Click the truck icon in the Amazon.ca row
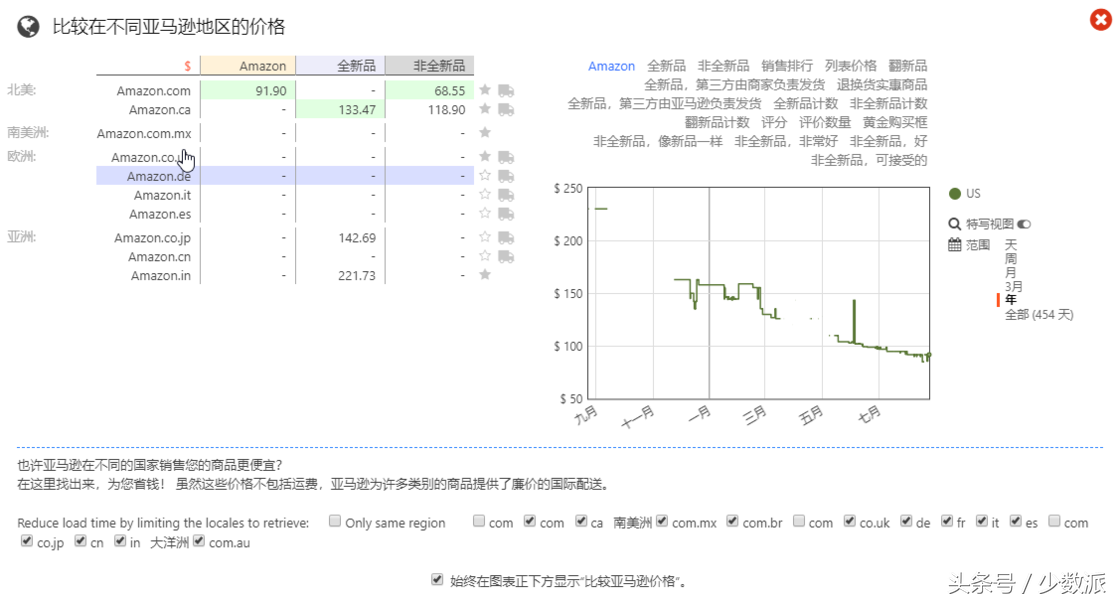1120x603 pixels. tap(506, 109)
